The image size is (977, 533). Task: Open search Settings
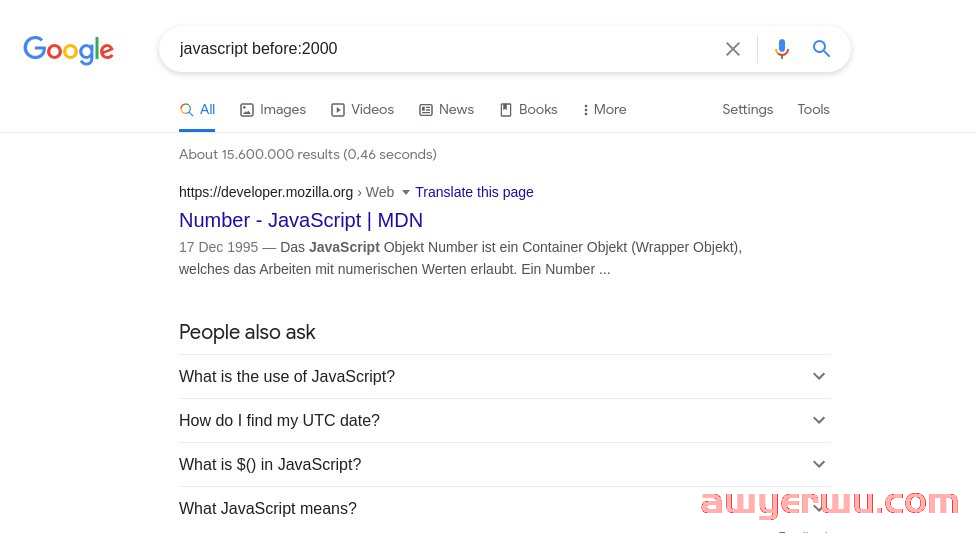coord(747,110)
